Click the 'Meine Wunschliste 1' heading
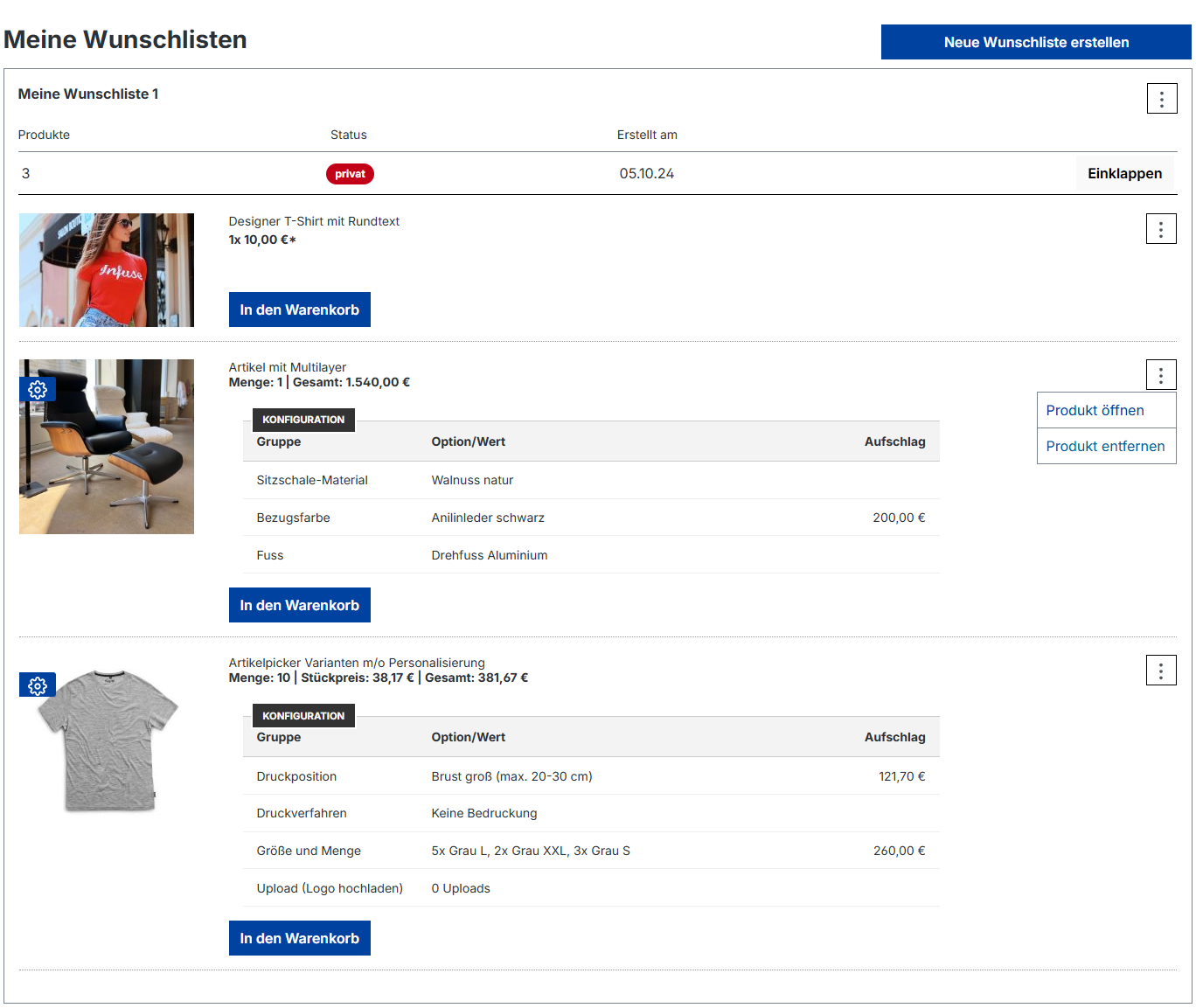 coord(88,94)
